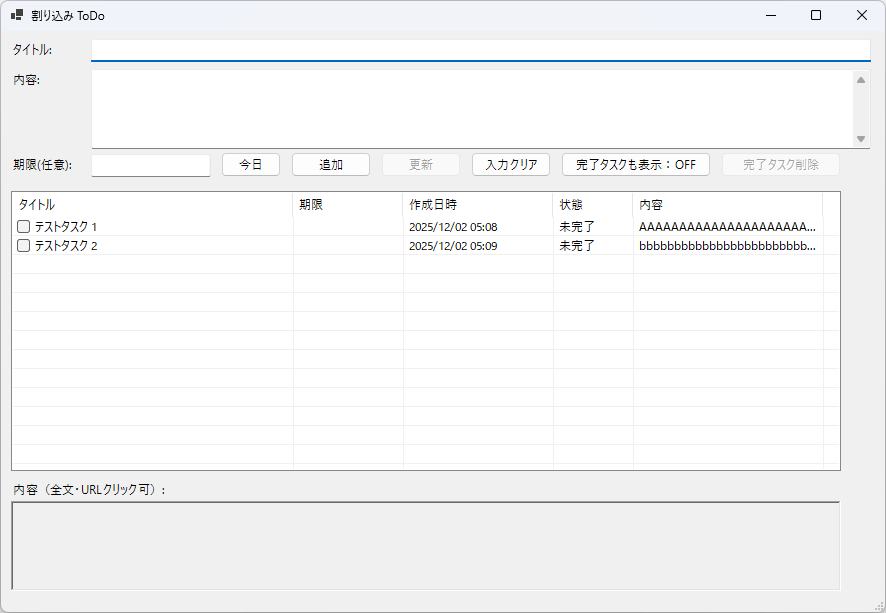Click the 状態 column header
The width and height of the screenshot is (886, 613).
click(x=592, y=204)
